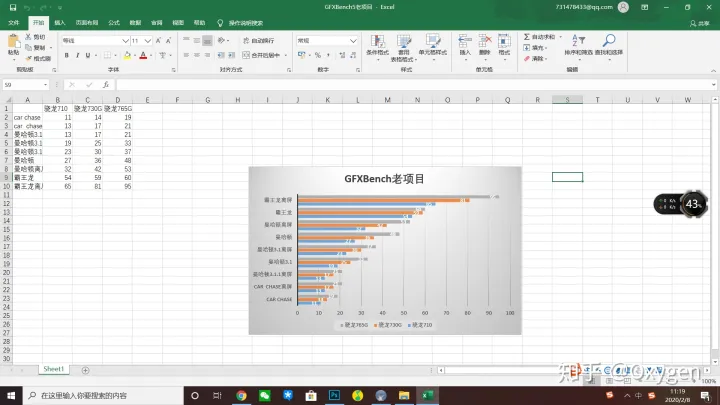Click the Clear eraser button
720x405 pixels.
click(x=535, y=59)
